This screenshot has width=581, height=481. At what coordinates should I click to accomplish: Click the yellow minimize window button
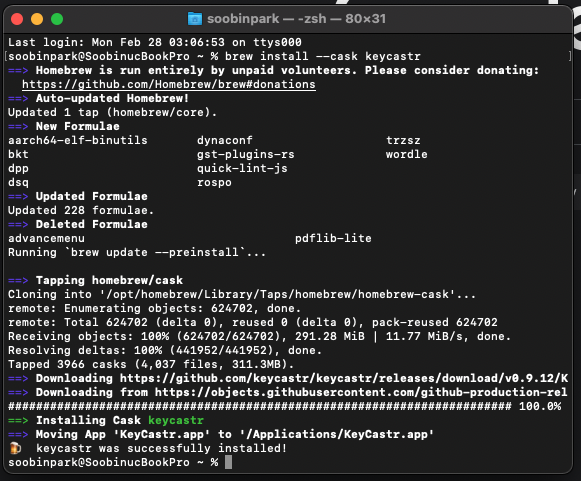click(37, 19)
